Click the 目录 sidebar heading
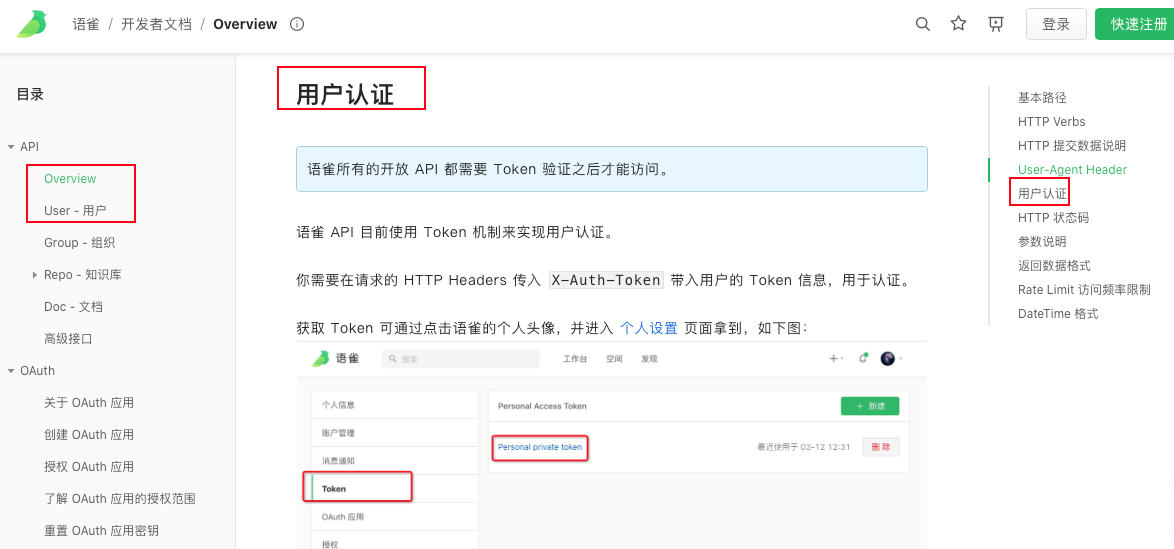This screenshot has height=549, width=1174. (30, 94)
